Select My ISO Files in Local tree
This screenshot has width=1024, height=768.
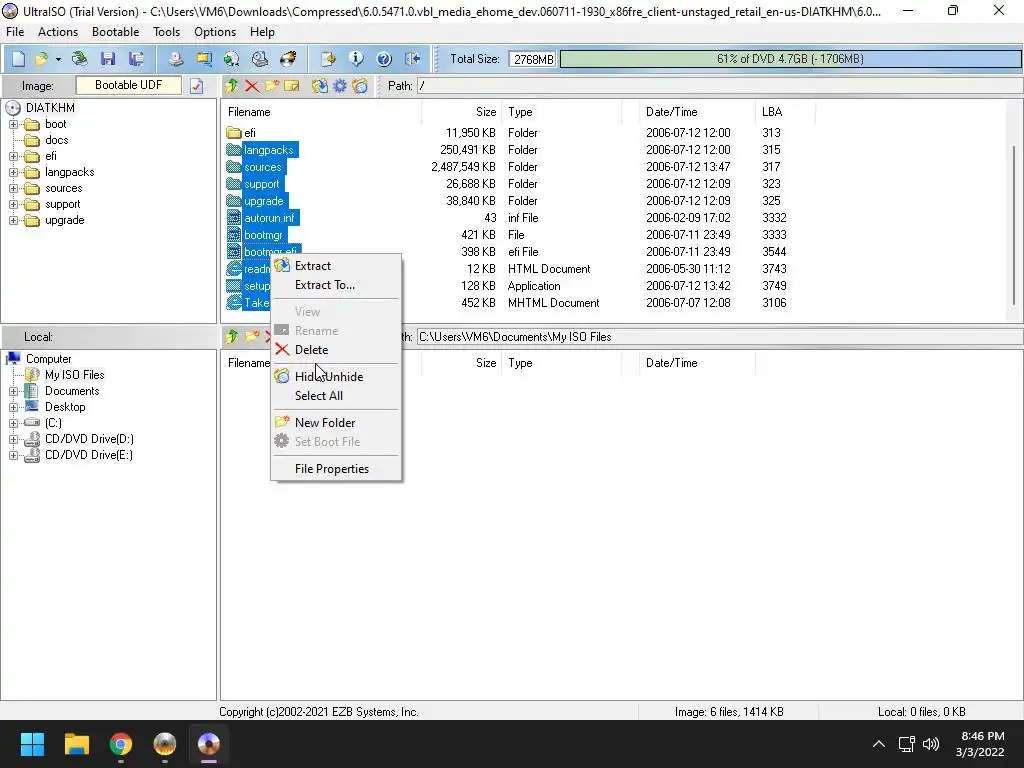pyautogui.click(x=74, y=375)
